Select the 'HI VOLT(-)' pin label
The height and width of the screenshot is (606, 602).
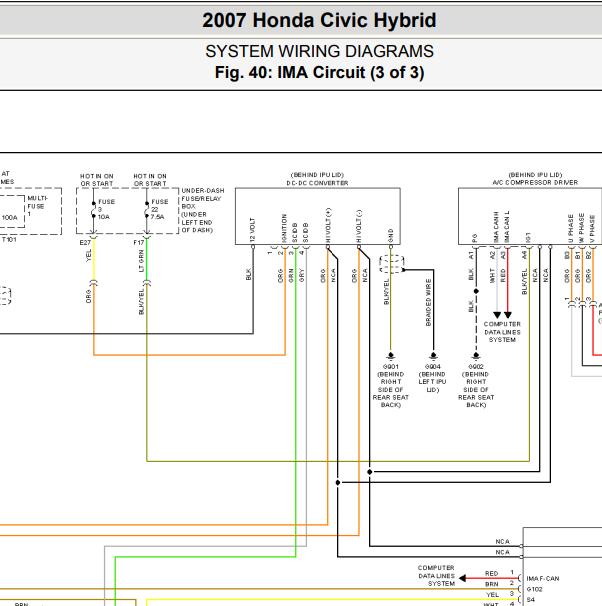tap(359, 226)
